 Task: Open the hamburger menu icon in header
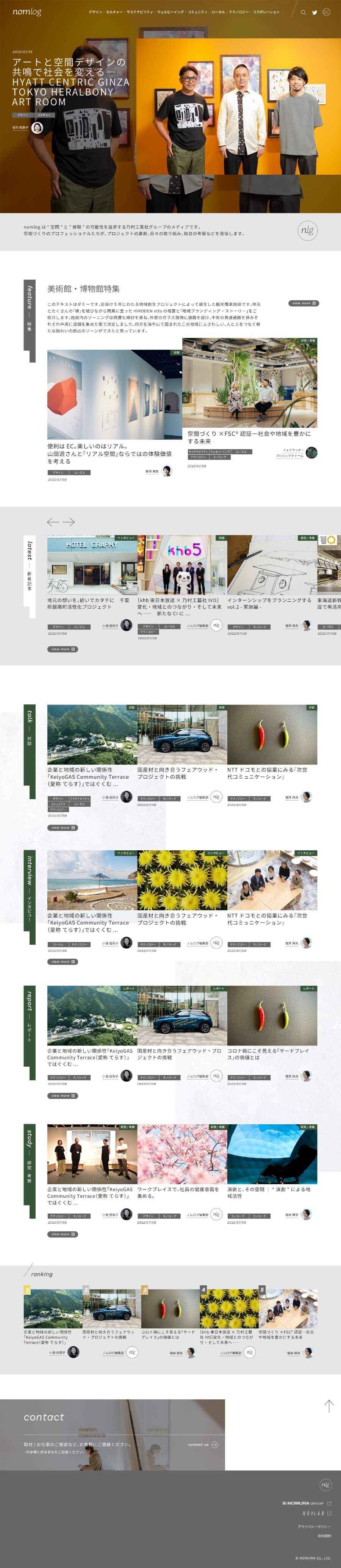[327, 12]
